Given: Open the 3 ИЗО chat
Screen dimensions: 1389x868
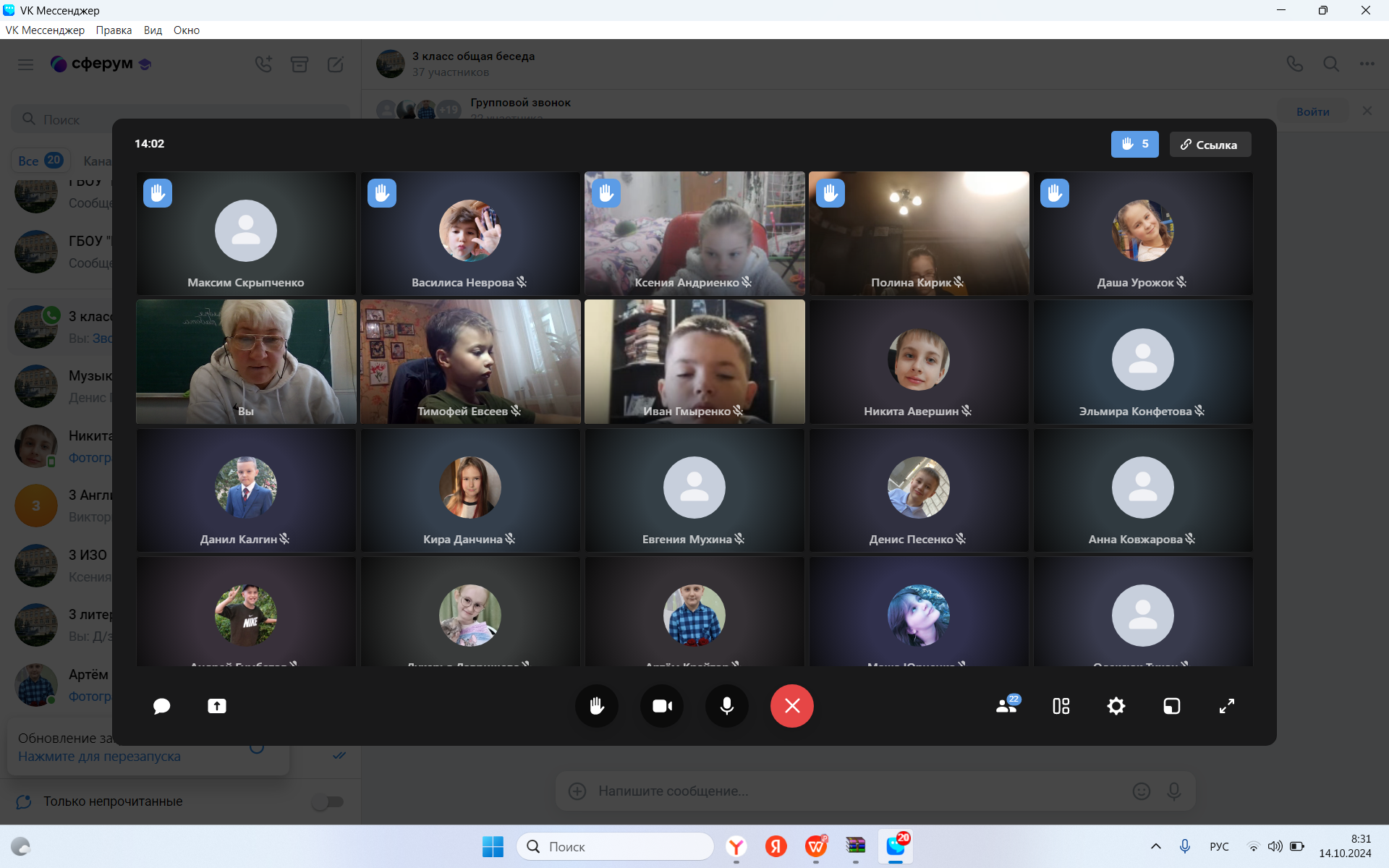Looking at the screenshot, I should [59, 566].
